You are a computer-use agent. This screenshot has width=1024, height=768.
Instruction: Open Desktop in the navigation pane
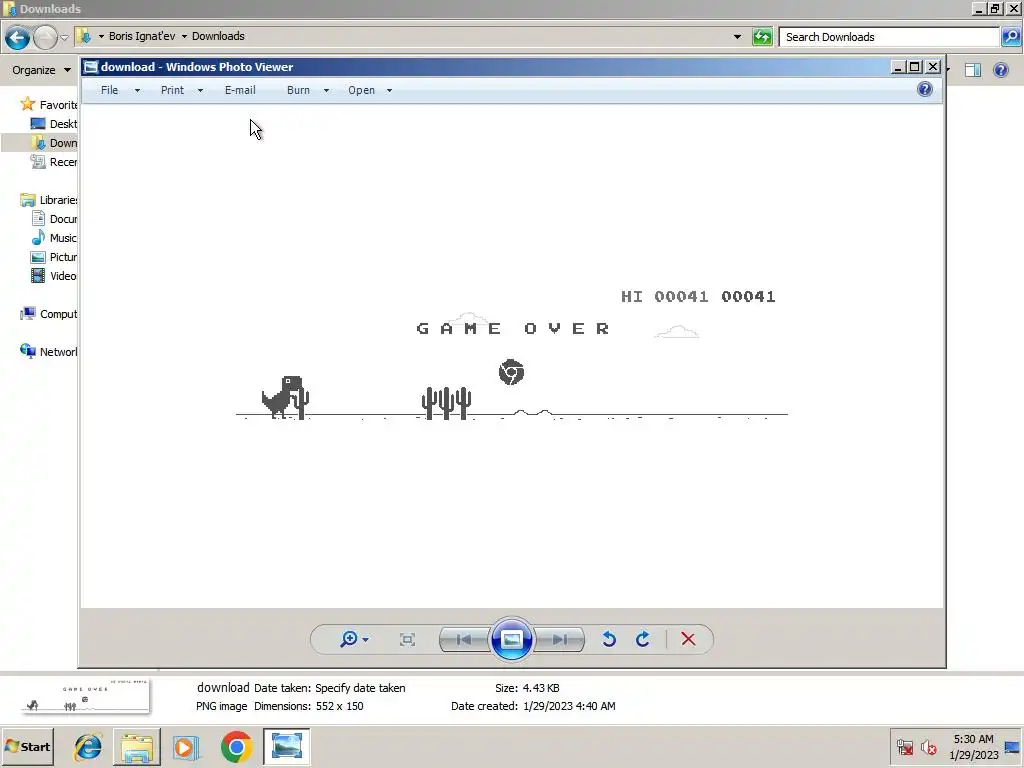[54, 123]
